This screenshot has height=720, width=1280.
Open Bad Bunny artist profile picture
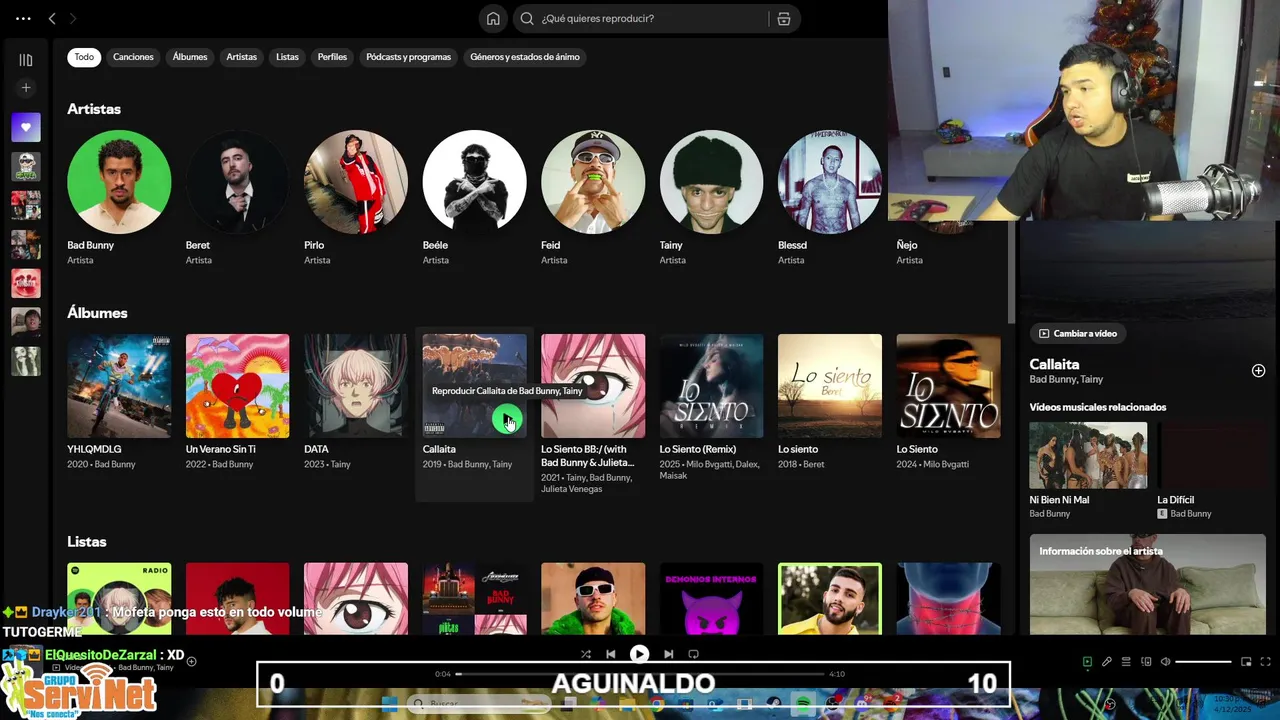point(119,182)
